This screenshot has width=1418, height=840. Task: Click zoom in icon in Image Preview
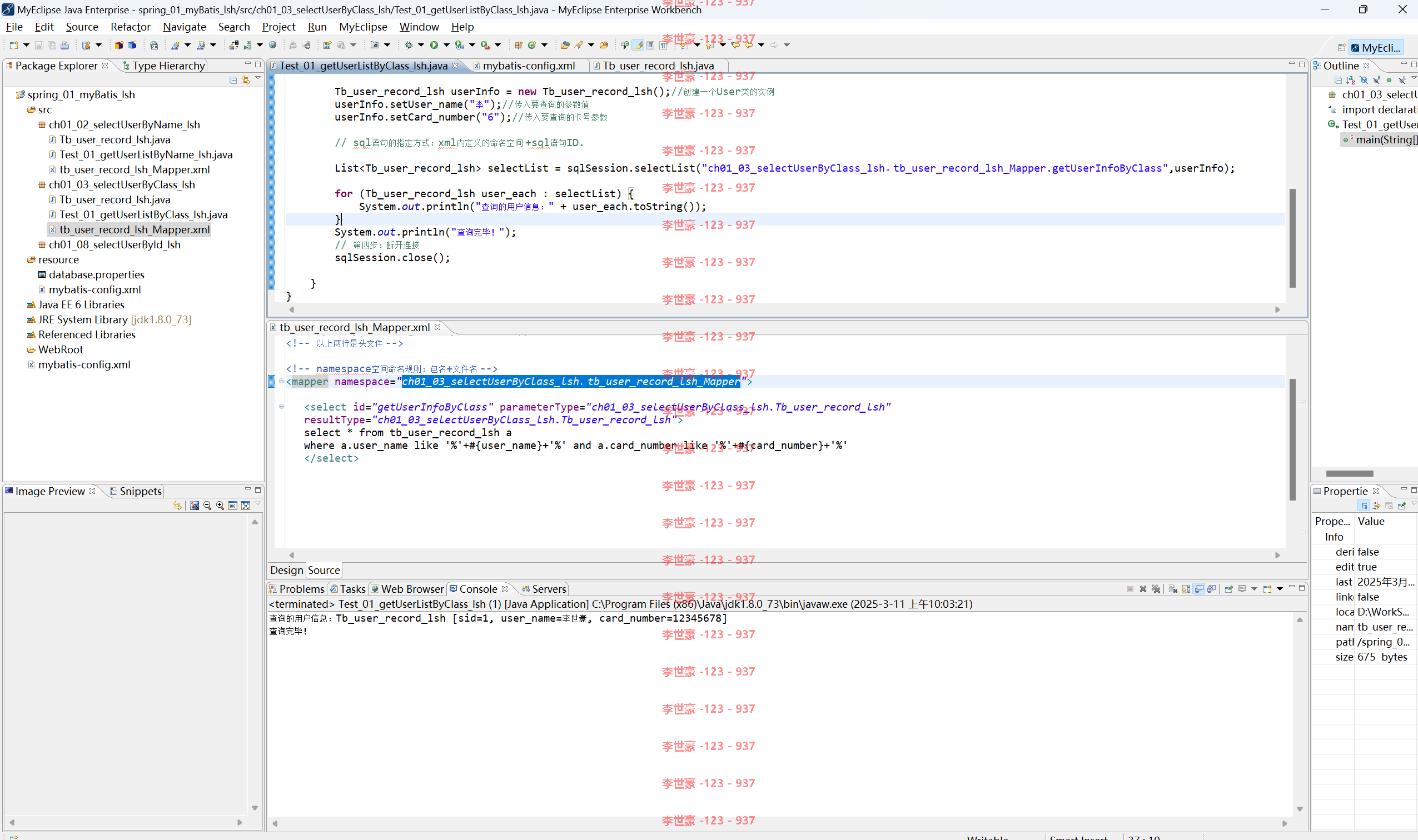point(220,506)
